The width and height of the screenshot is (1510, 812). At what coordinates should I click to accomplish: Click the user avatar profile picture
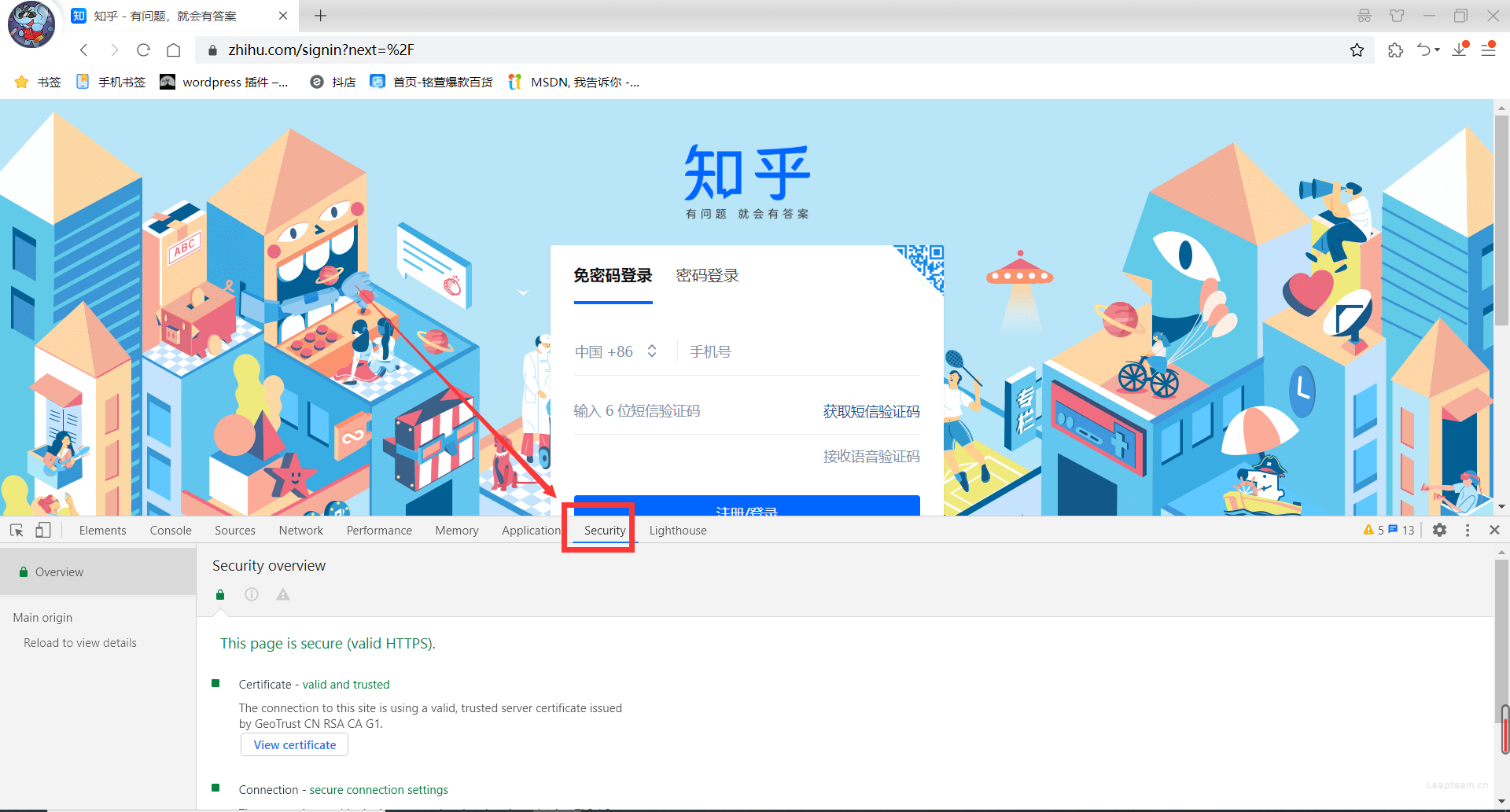[x=31, y=24]
